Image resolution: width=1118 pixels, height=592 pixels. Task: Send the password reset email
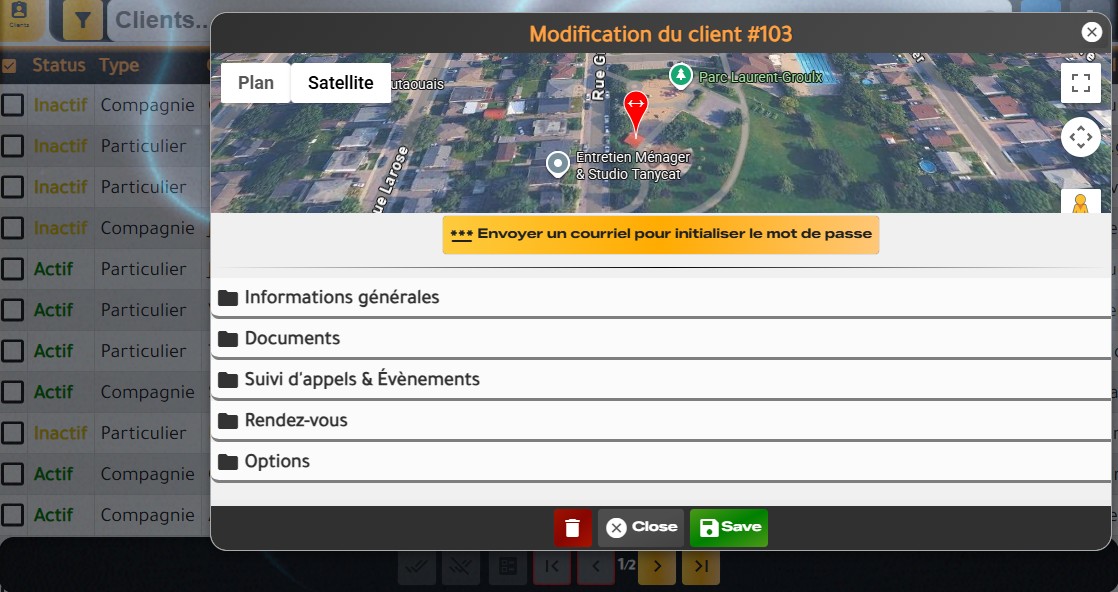tap(660, 235)
